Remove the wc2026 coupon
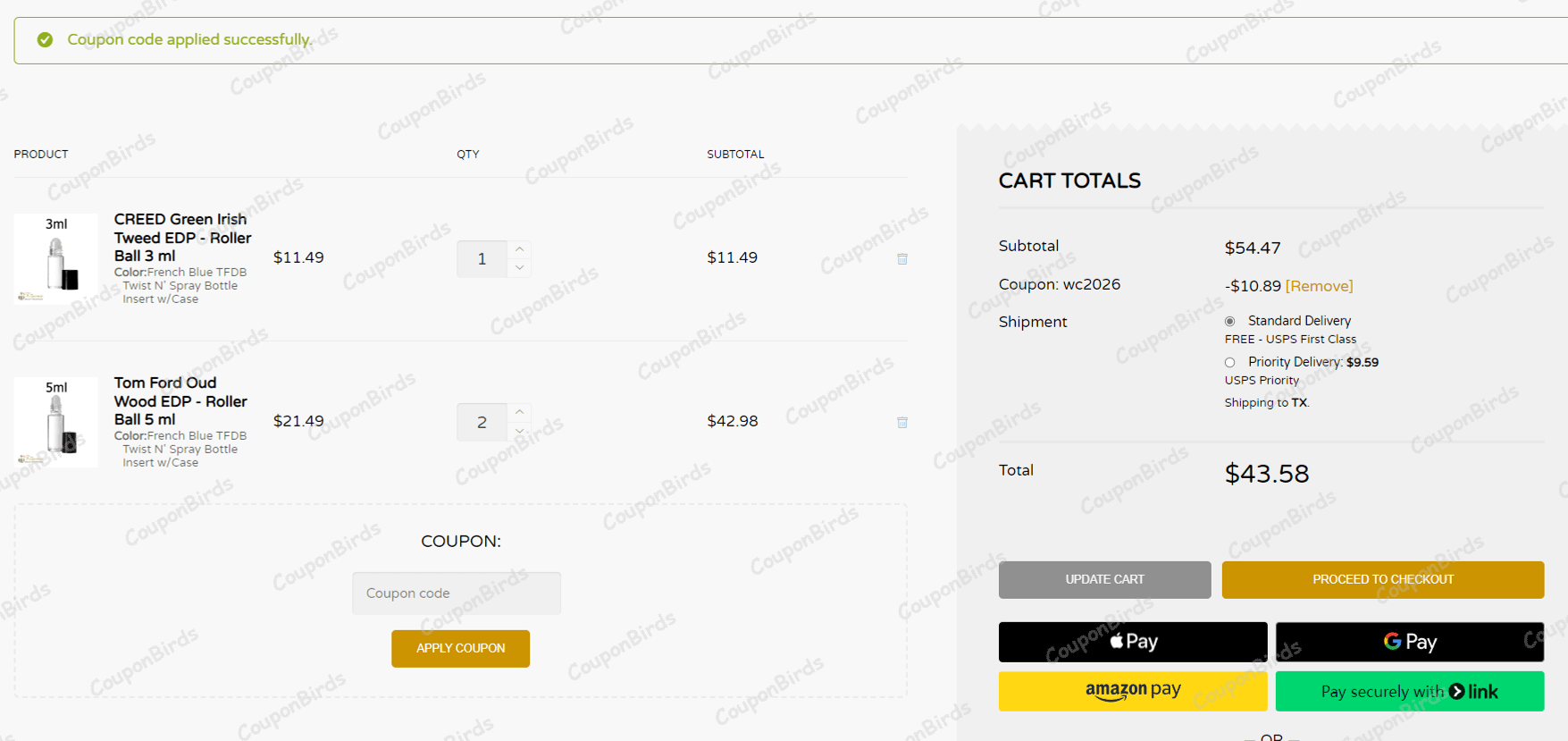1568x741 pixels. (x=1319, y=286)
